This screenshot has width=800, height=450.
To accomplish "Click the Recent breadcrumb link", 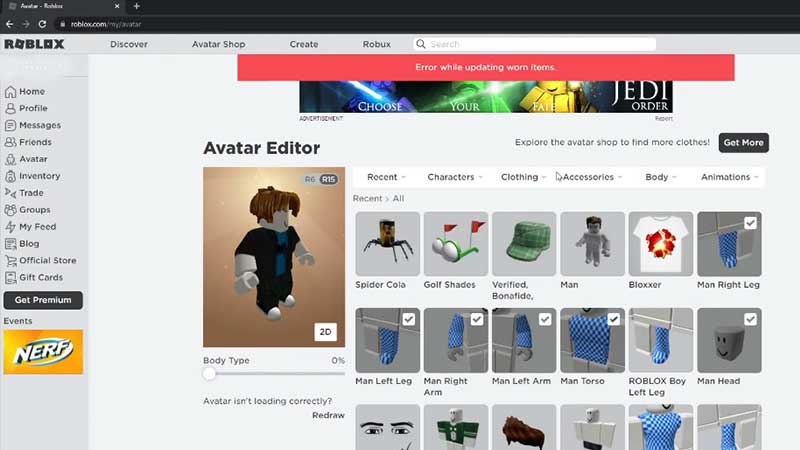I will tap(367, 198).
